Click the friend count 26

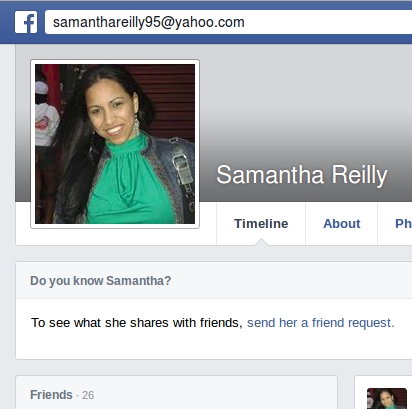(x=88, y=395)
